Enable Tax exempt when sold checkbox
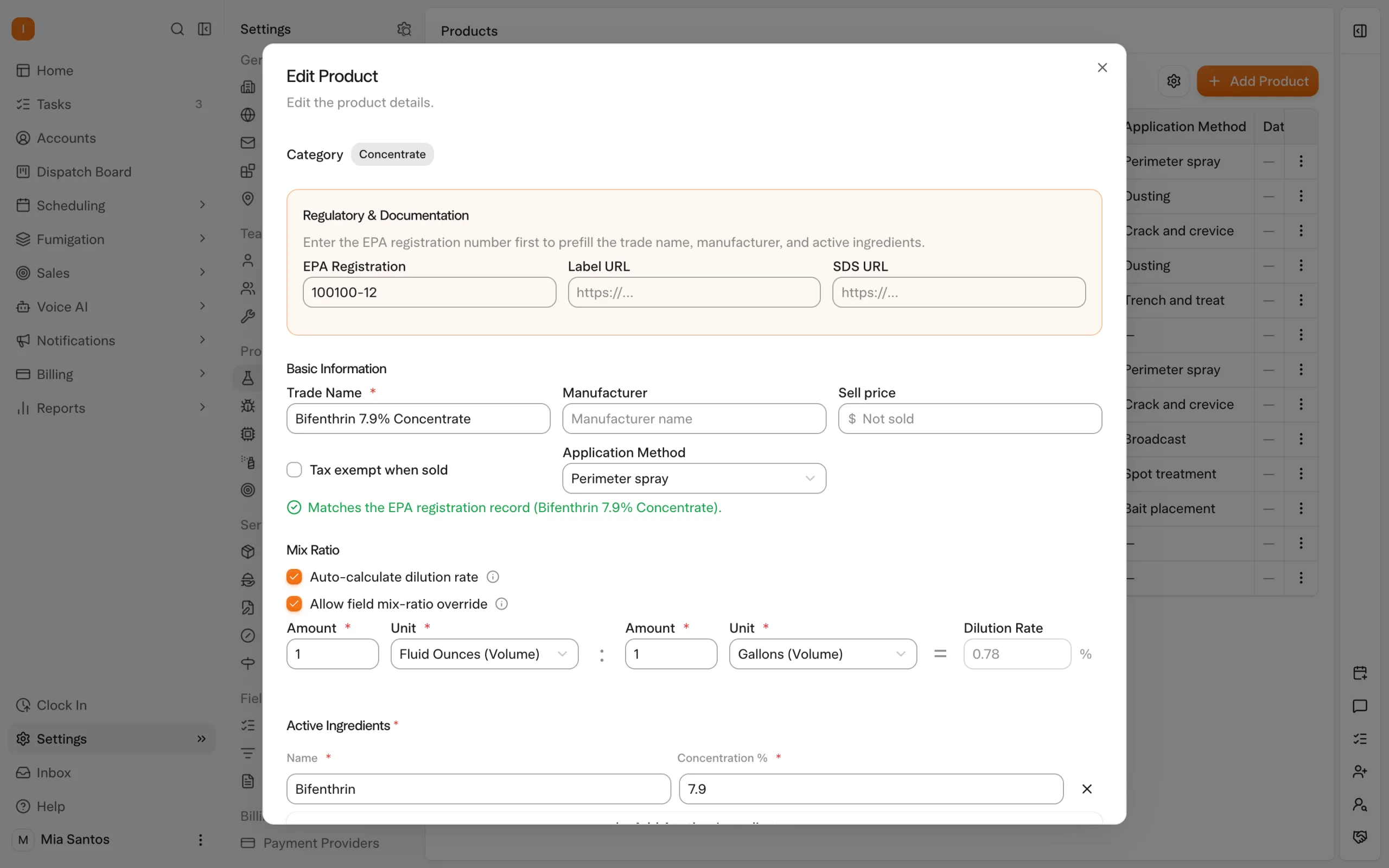This screenshot has width=1389, height=868. [x=294, y=470]
